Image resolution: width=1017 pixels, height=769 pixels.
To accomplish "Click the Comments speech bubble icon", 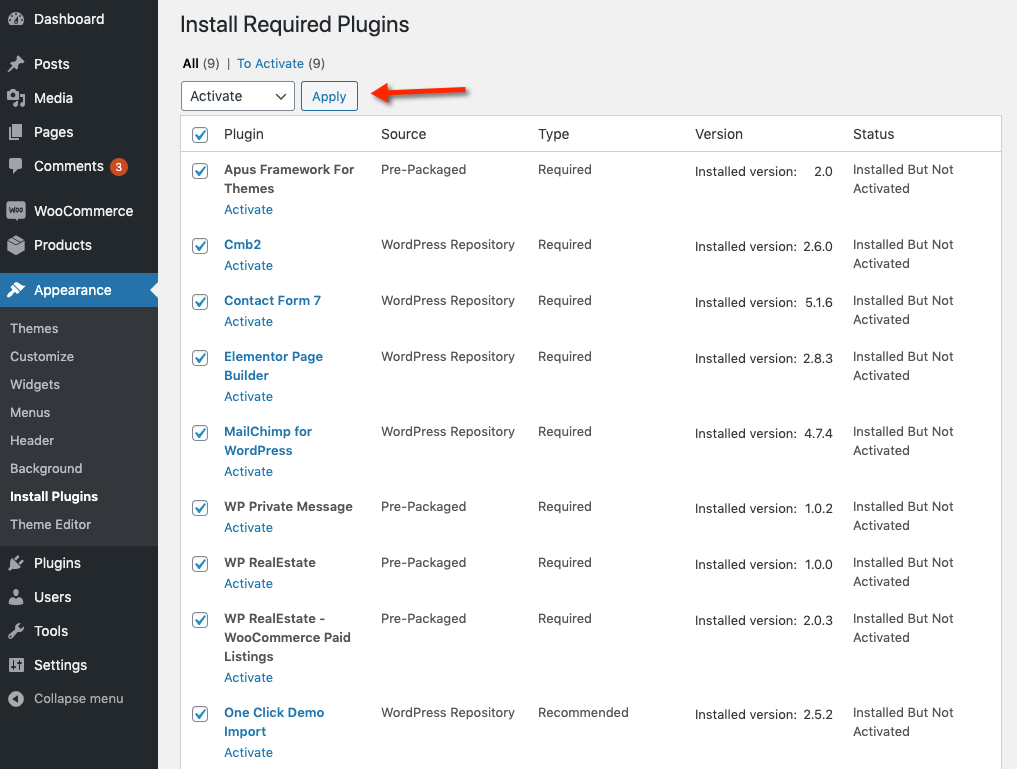I will click(x=16, y=166).
